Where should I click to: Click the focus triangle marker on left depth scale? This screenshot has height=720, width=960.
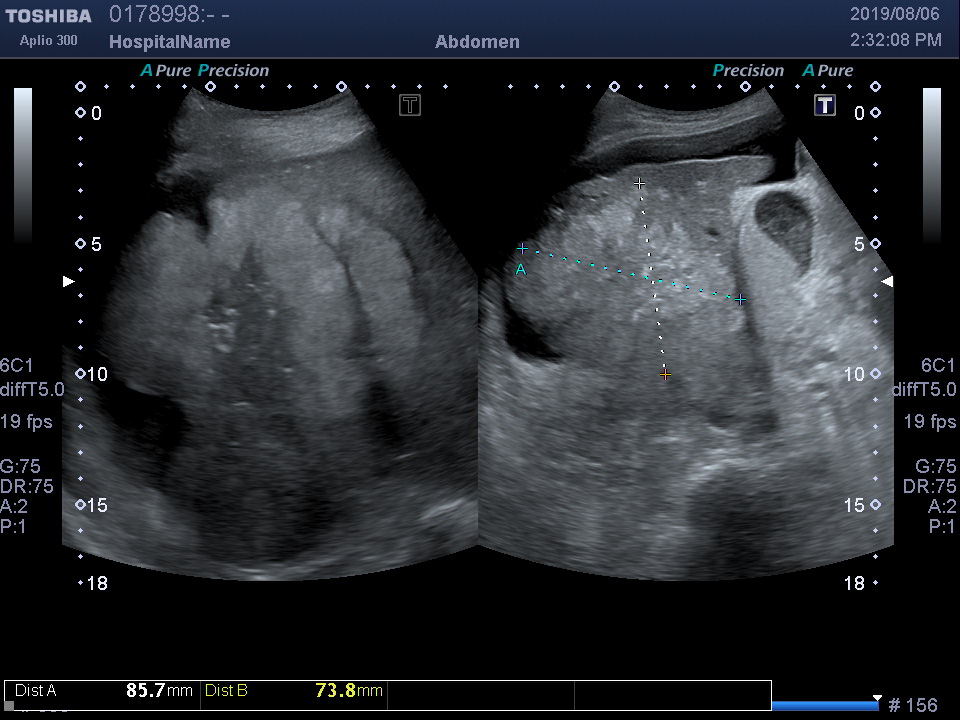[x=69, y=281]
